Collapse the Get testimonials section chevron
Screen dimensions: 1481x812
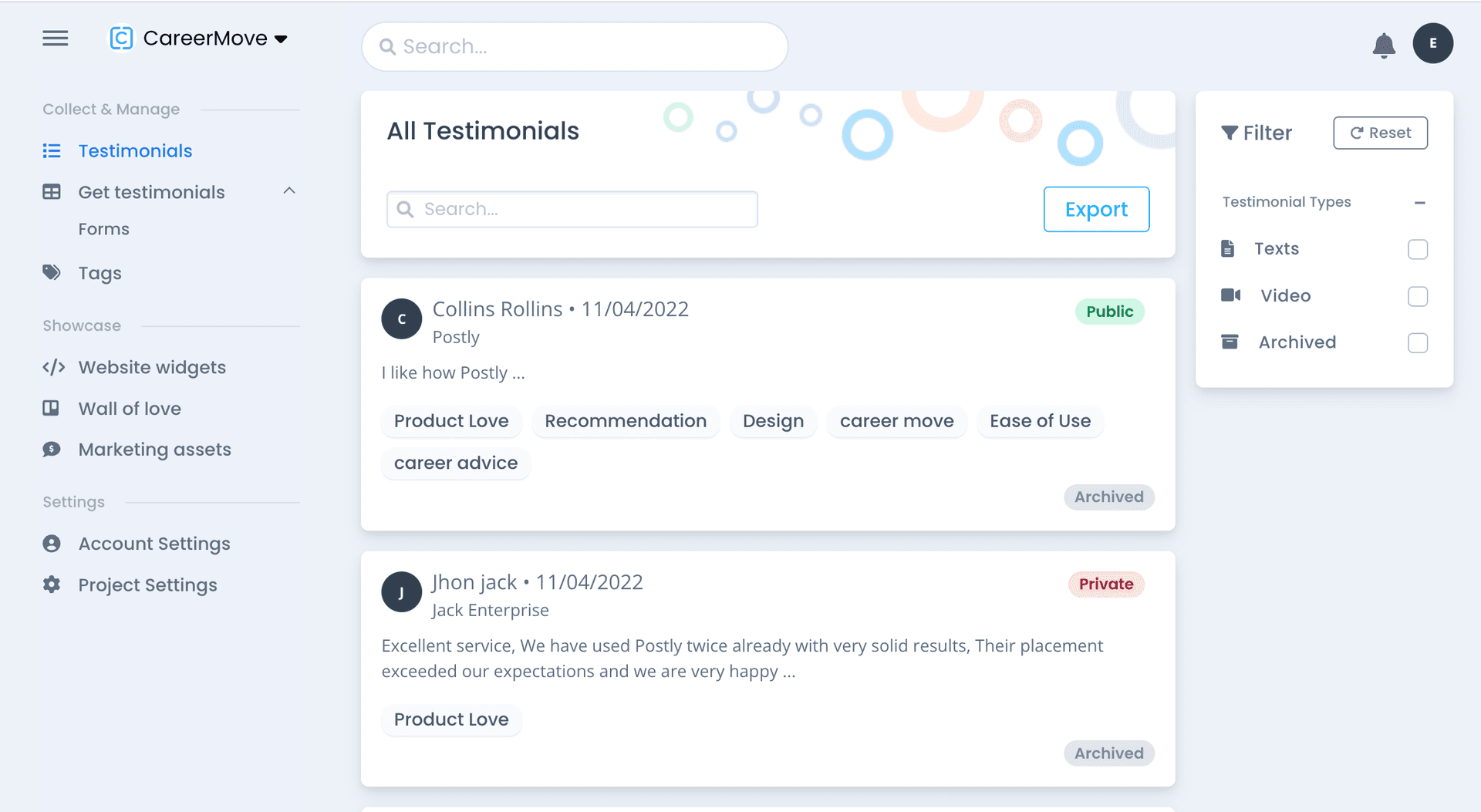(289, 190)
